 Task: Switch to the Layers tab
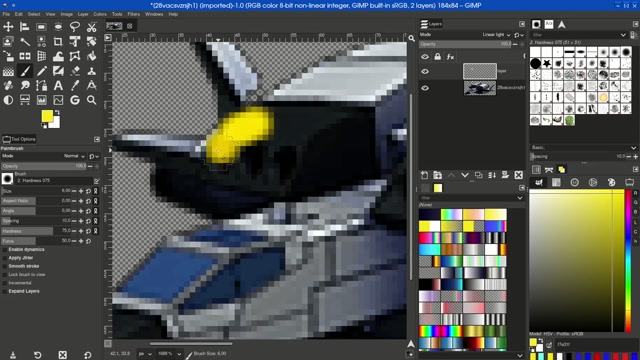click(431, 24)
